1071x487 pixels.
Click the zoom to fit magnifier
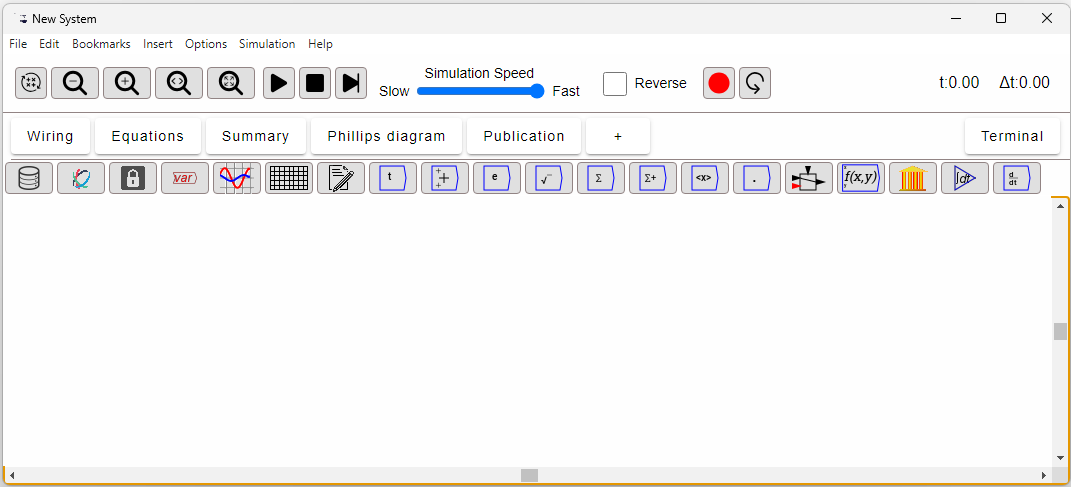click(231, 83)
